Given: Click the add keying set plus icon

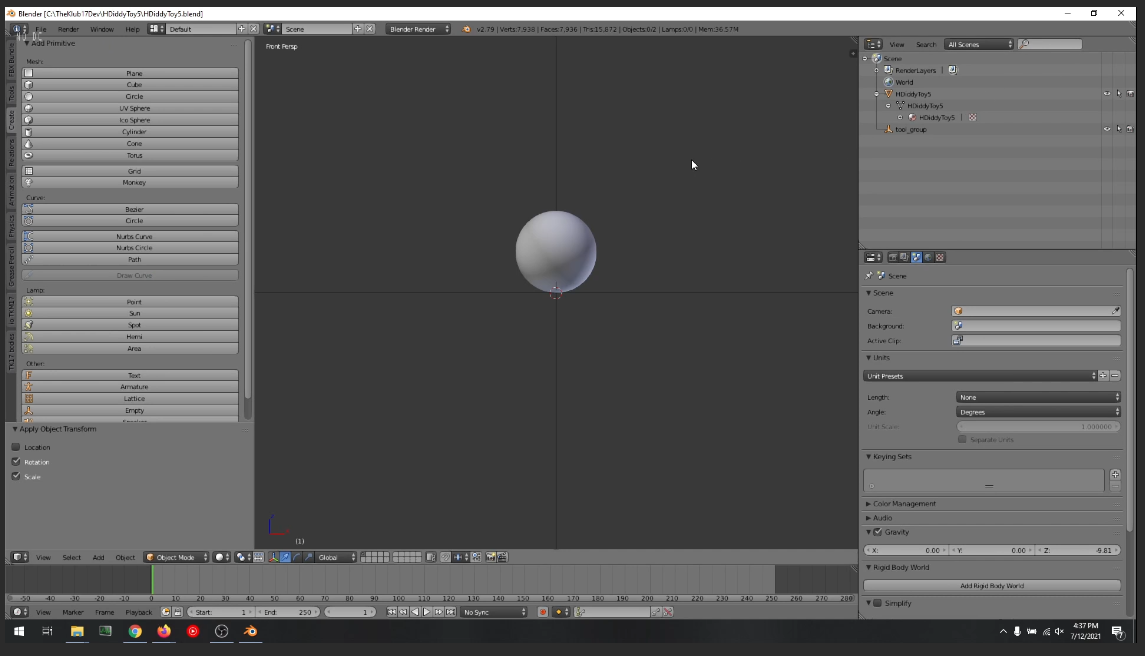Looking at the screenshot, I should pyautogui.click(x=1115, y=475).
